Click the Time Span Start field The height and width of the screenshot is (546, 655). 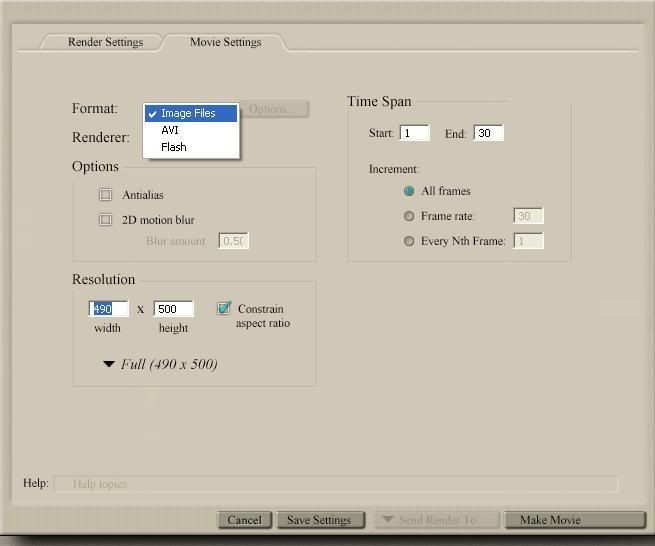point(414,133)
